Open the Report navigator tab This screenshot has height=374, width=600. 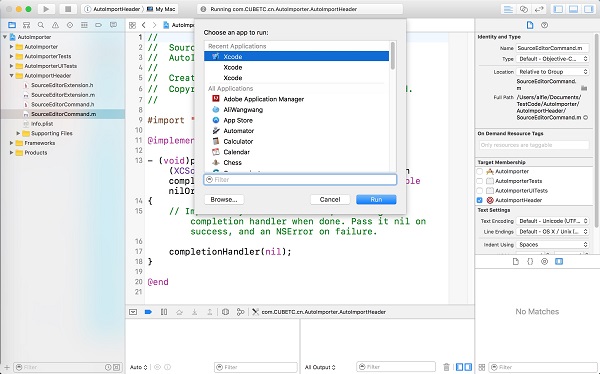[113, 25]
